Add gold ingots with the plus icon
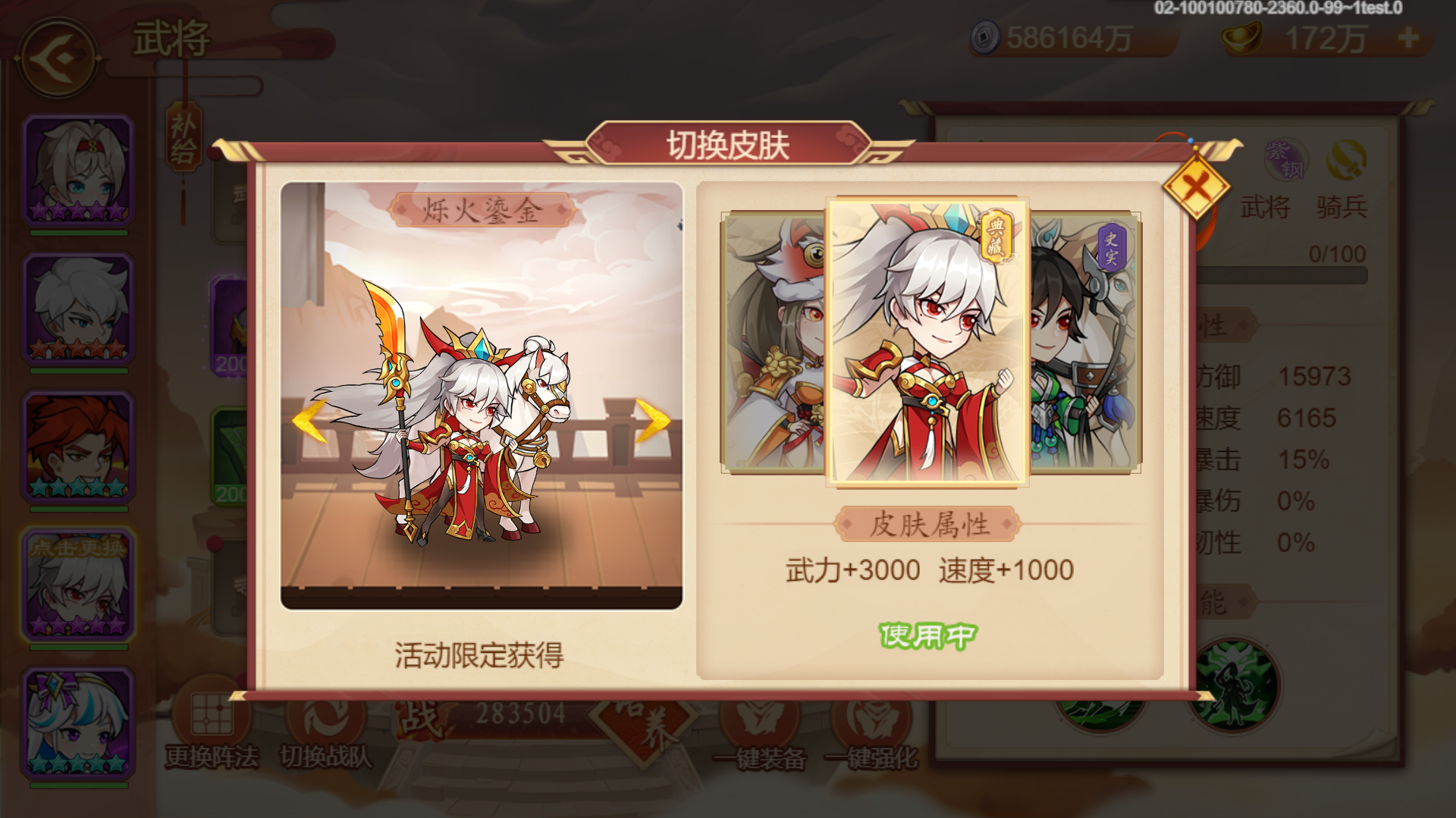The width and height of the screenshot is (1456, 818). [1408, 38]
